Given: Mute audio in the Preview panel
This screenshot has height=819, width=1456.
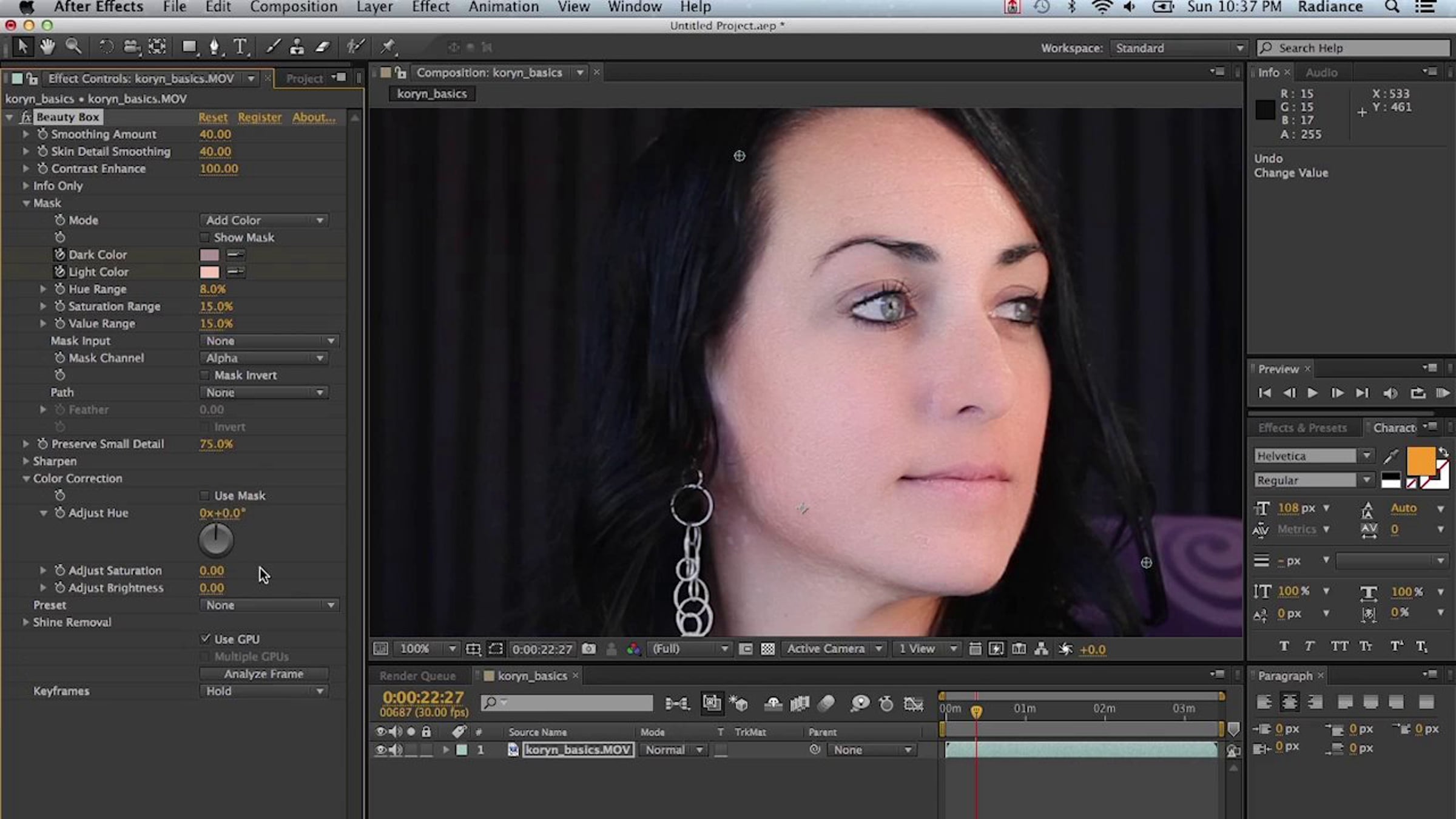Looking at the screenshot, I should click(x=1390, y=393).
